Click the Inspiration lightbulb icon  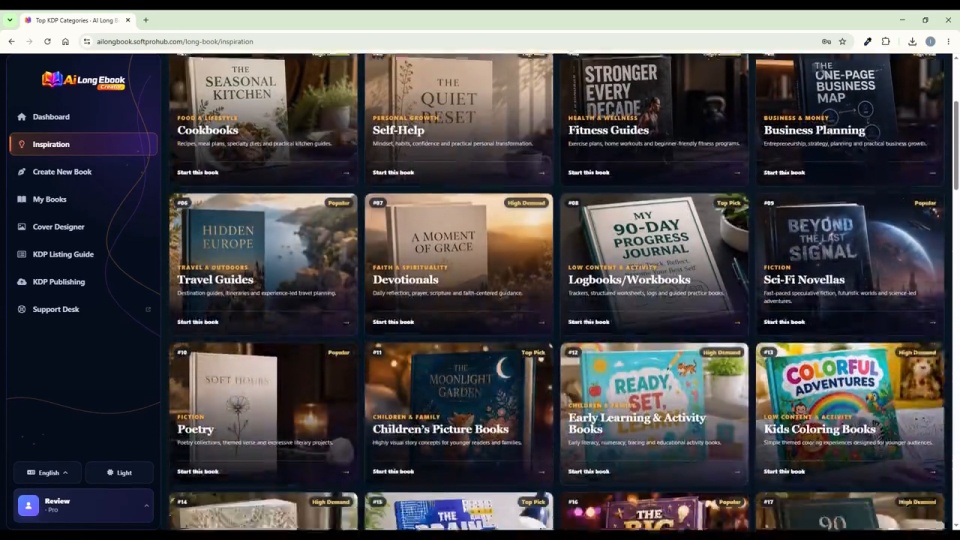pos(22,144)
